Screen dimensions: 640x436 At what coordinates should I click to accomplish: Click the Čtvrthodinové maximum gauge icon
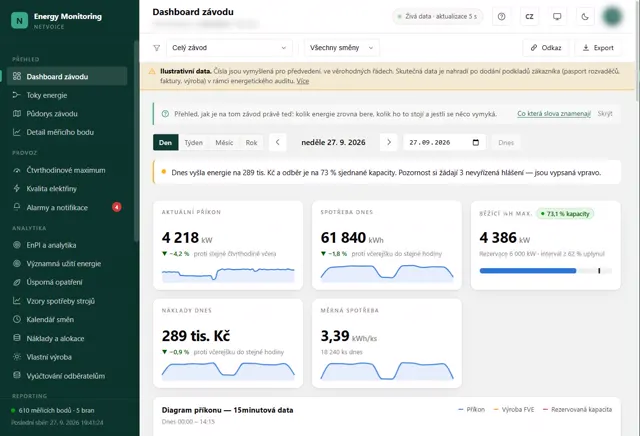[x=17, y=170]
